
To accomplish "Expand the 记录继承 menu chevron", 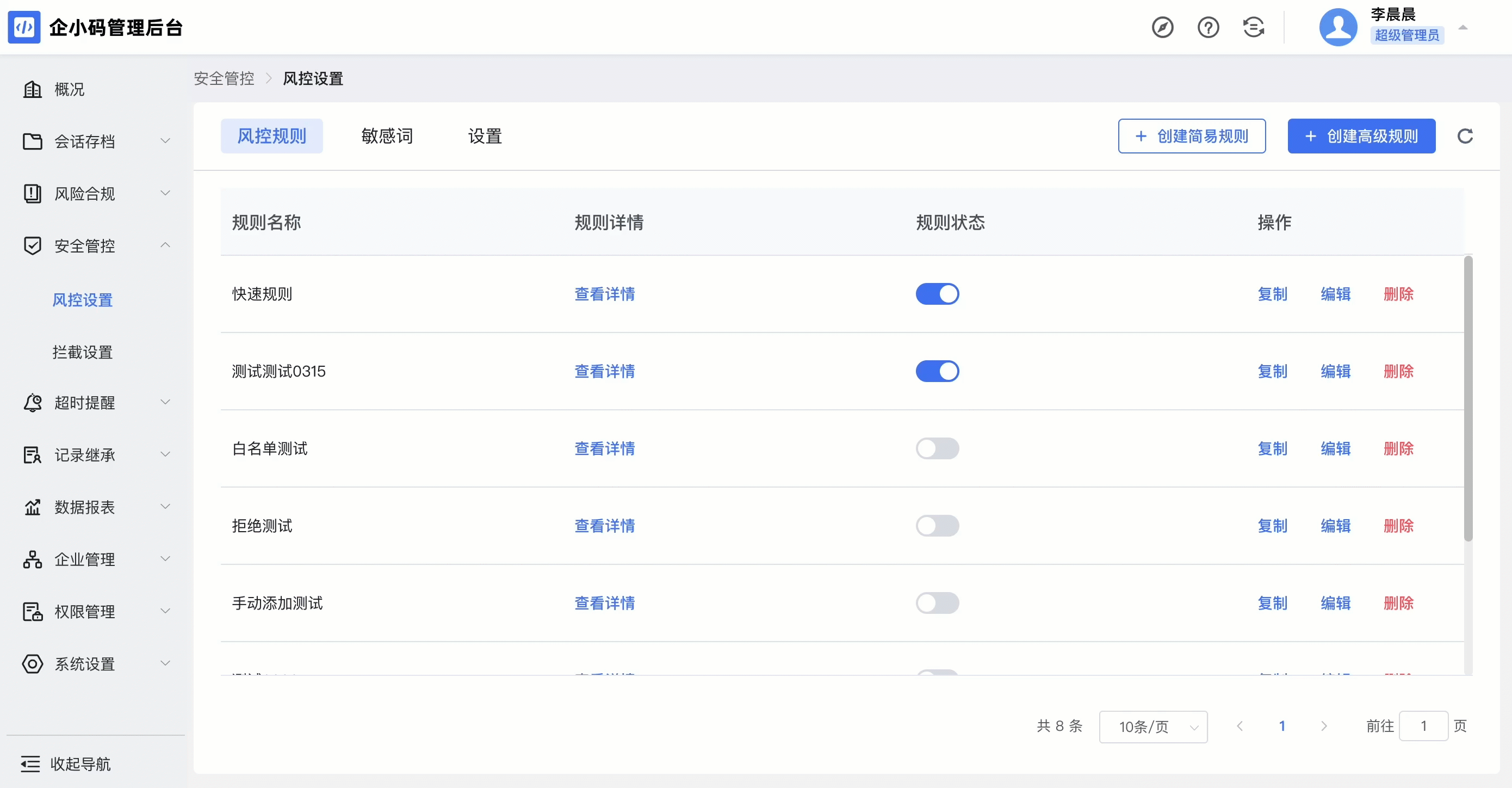I will pos(165,454).
